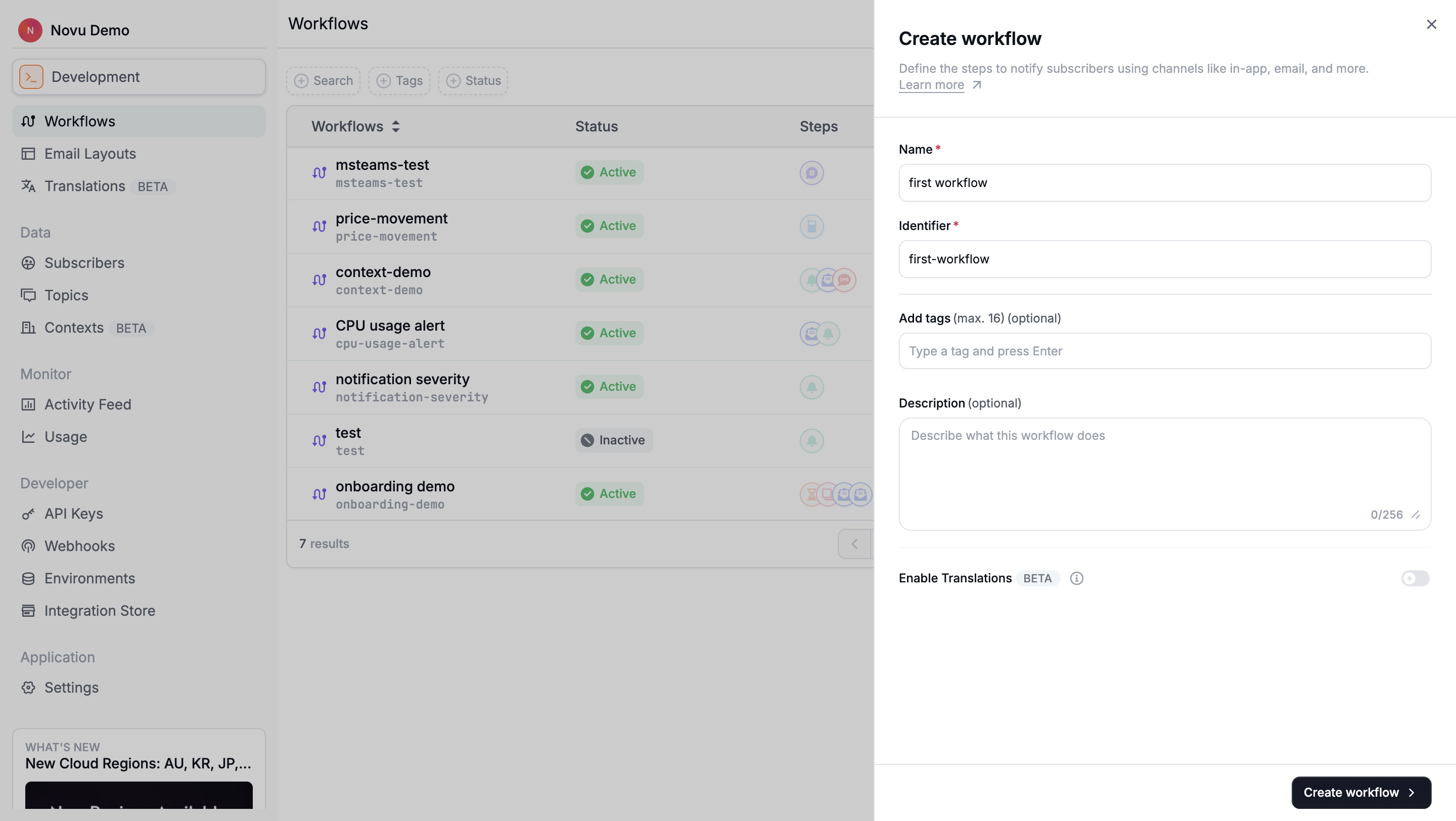Open Contexts from the sidebar
1456x821 pixels.
pyautogui.click(x=74, y=328)
